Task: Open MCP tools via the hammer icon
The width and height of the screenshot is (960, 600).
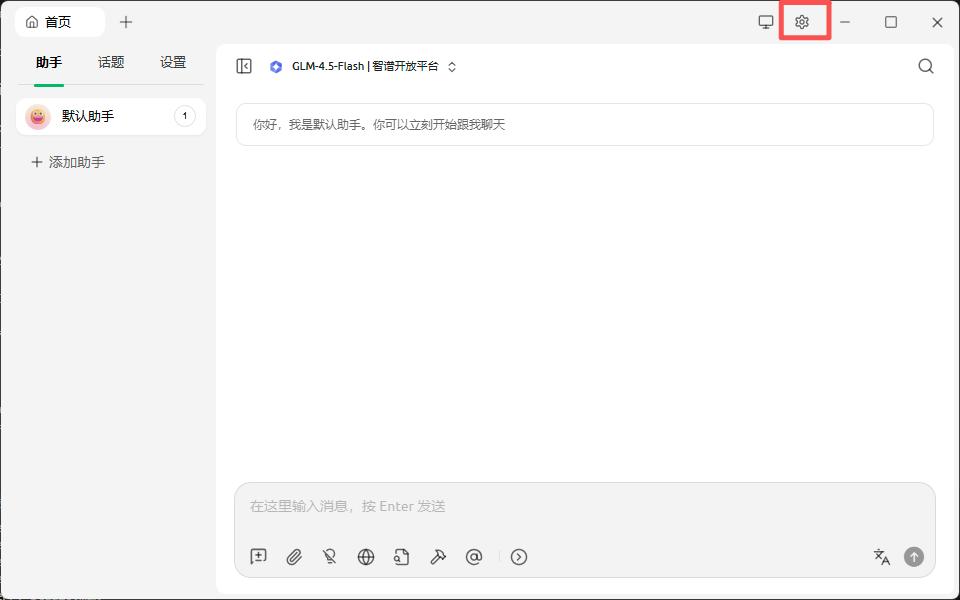Action: click(438, 557)
